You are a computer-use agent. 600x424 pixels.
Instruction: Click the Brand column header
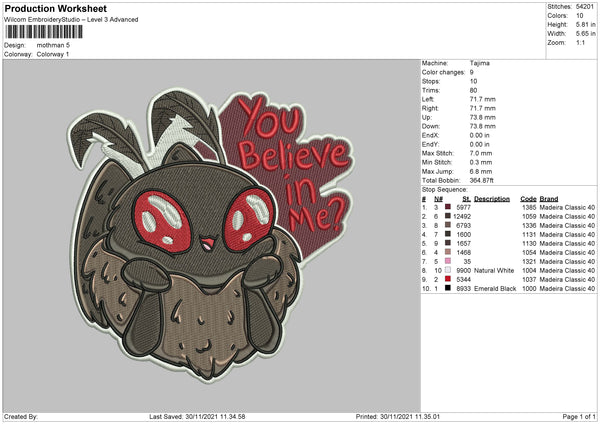point(549,199)
